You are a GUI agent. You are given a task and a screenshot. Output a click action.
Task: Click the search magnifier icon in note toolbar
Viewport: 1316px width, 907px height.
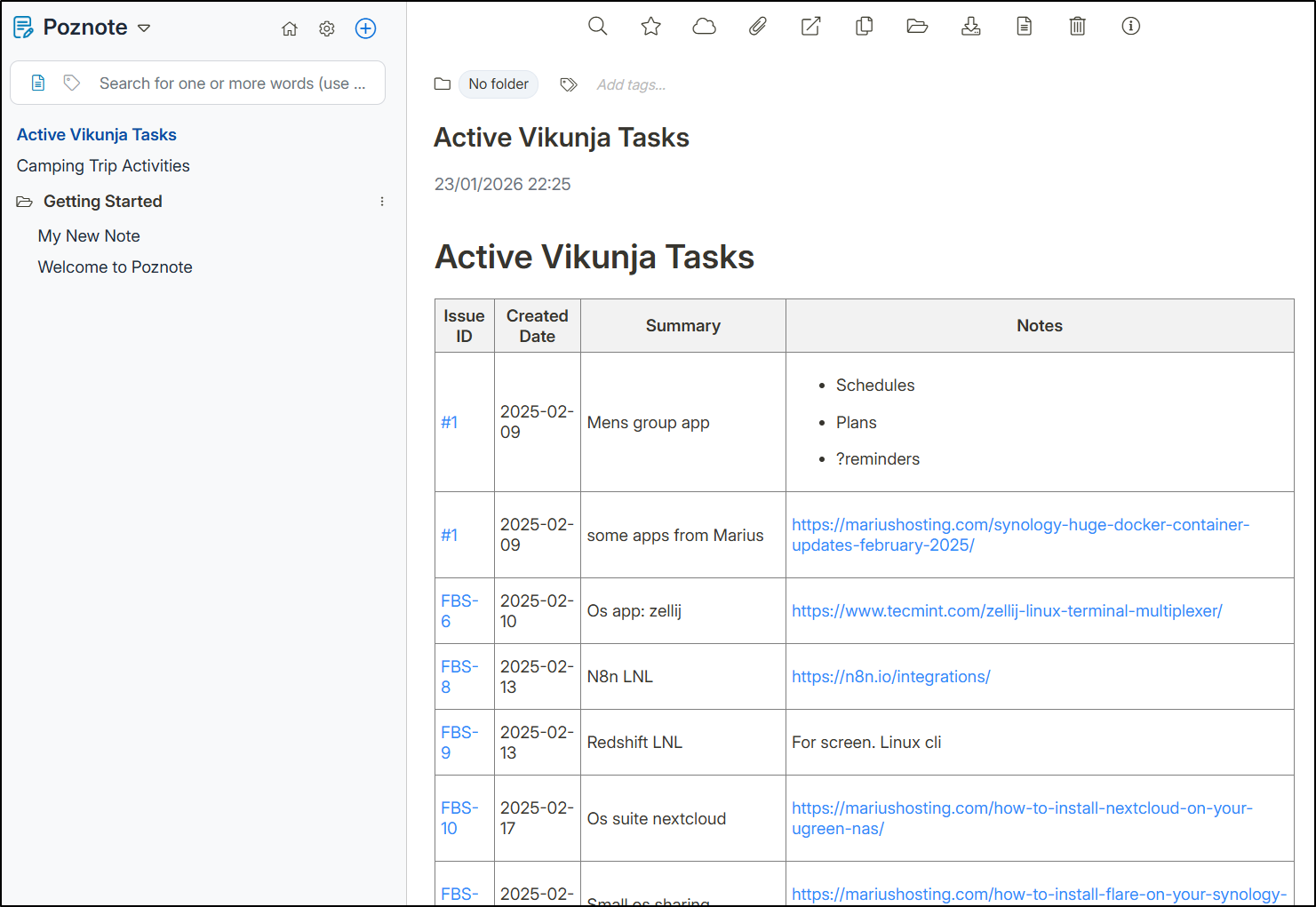(598, 27)
